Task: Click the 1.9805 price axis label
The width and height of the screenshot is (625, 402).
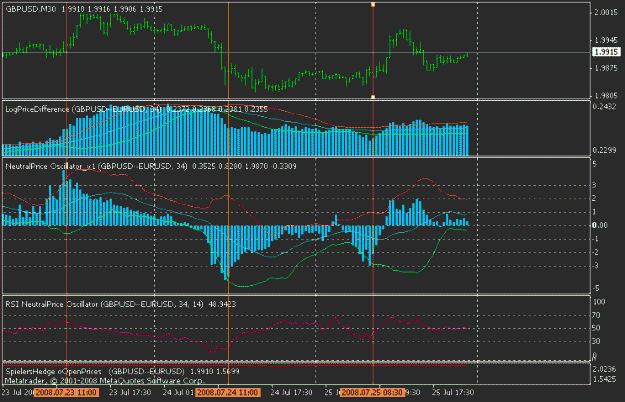Action: 606,96
